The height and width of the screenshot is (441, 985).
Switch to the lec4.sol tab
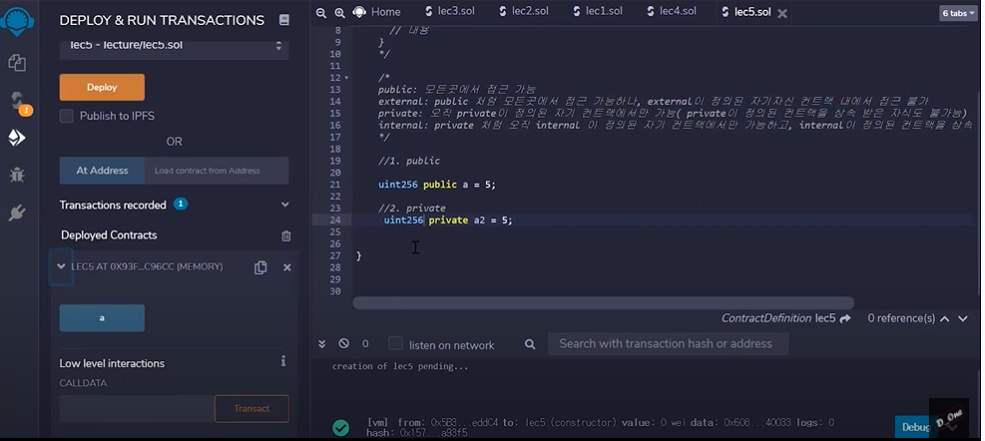tap(672, 11)
